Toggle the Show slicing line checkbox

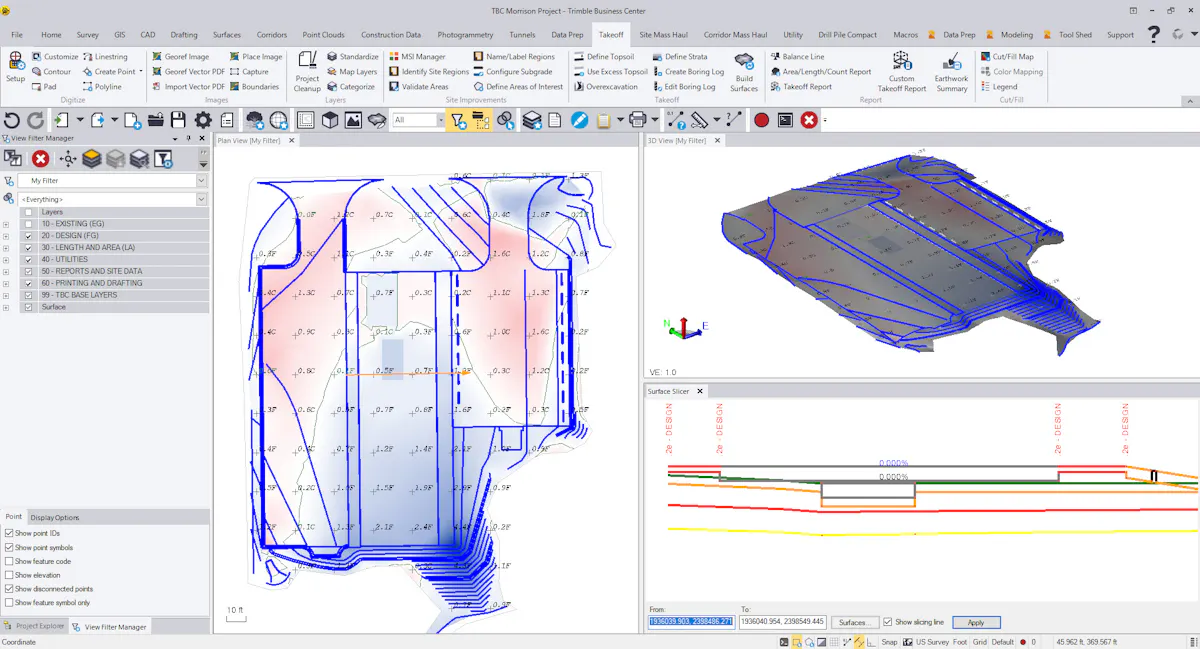(888, 622)
